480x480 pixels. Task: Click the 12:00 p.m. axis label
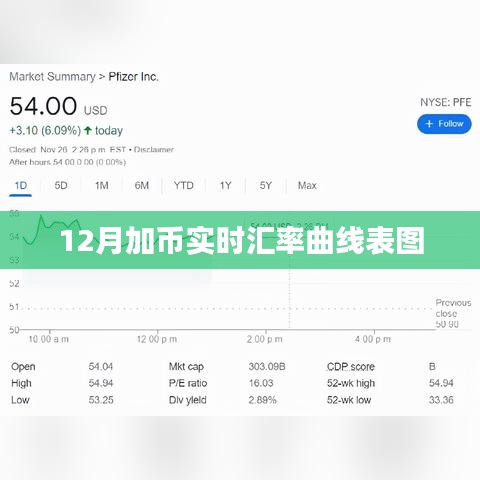point(157,339)
